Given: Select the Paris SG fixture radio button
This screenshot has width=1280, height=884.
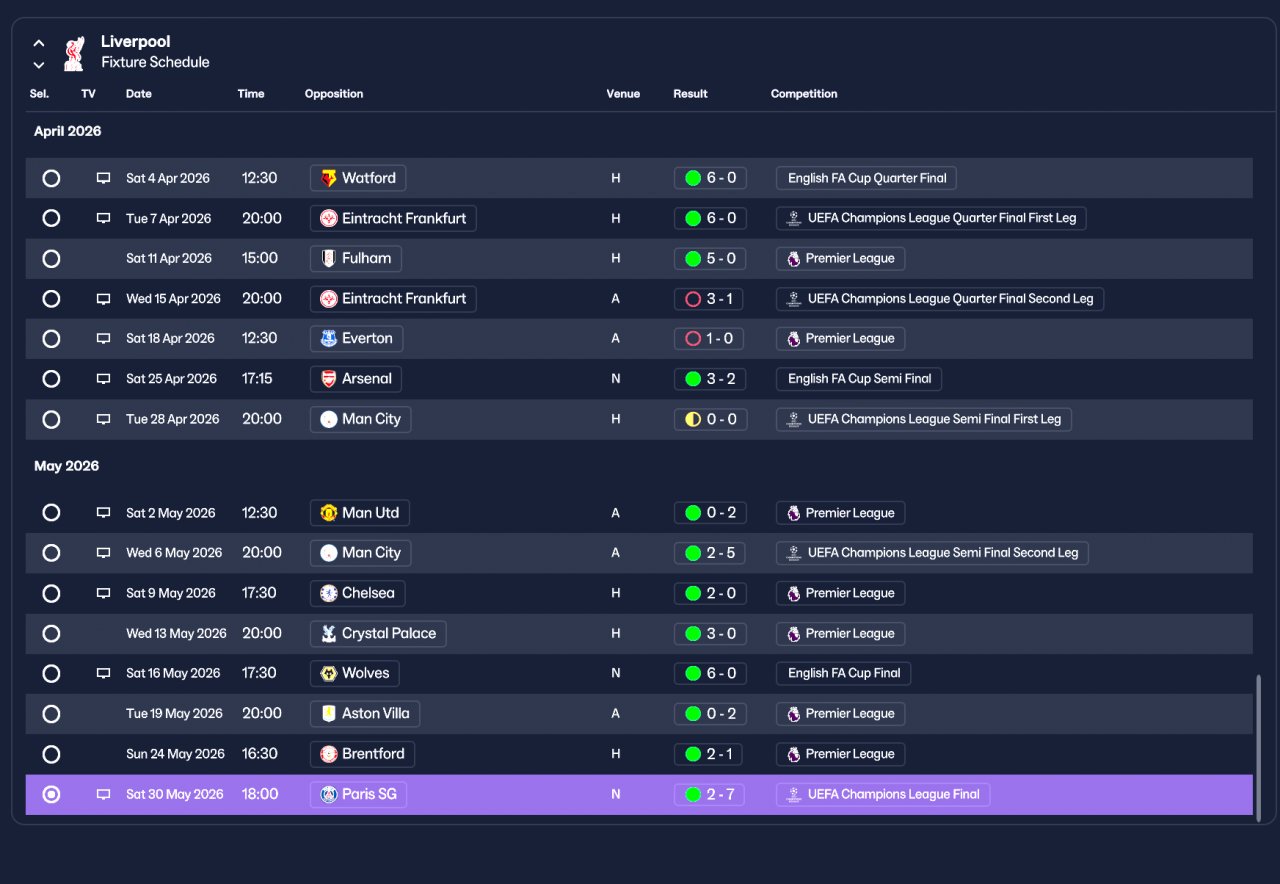Looking at the screenshot, I should (x=51, y=795).
